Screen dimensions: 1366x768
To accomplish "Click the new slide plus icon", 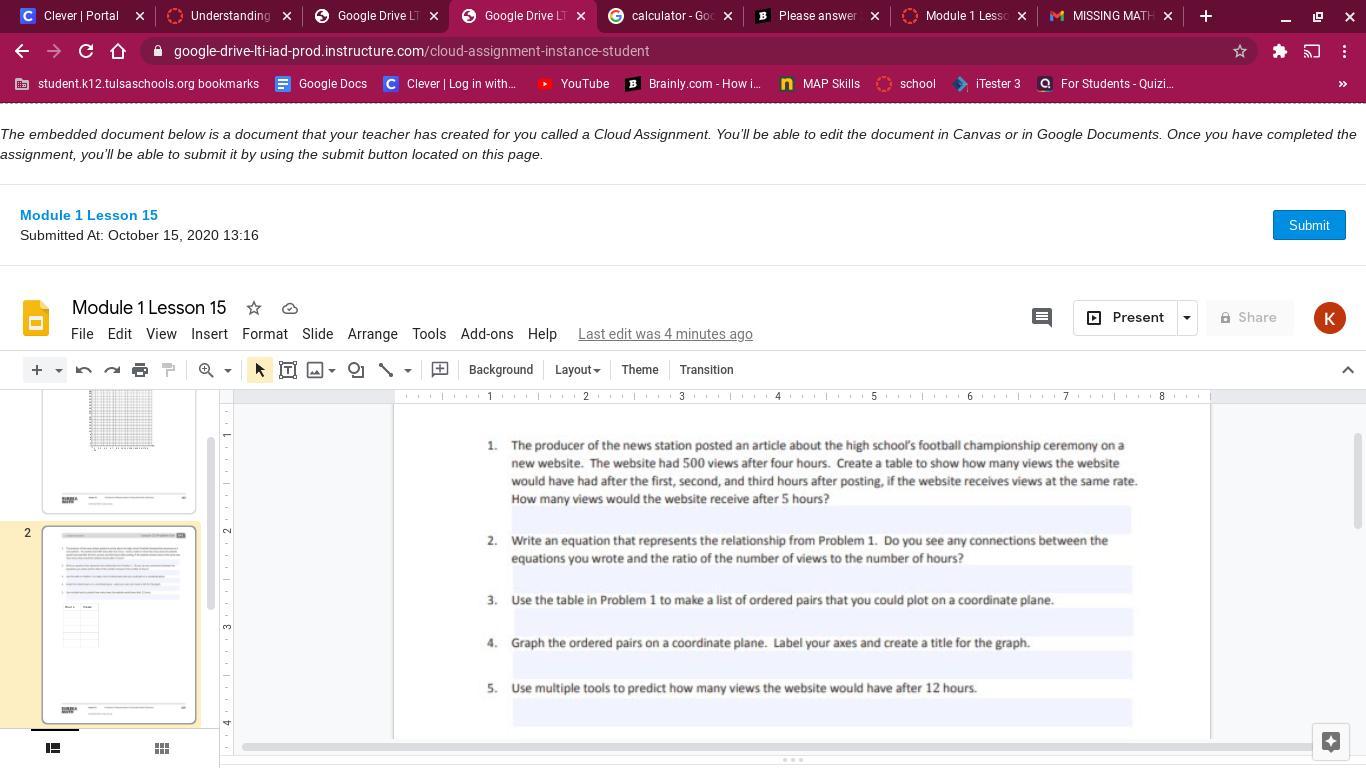I will tap(36, 370).
